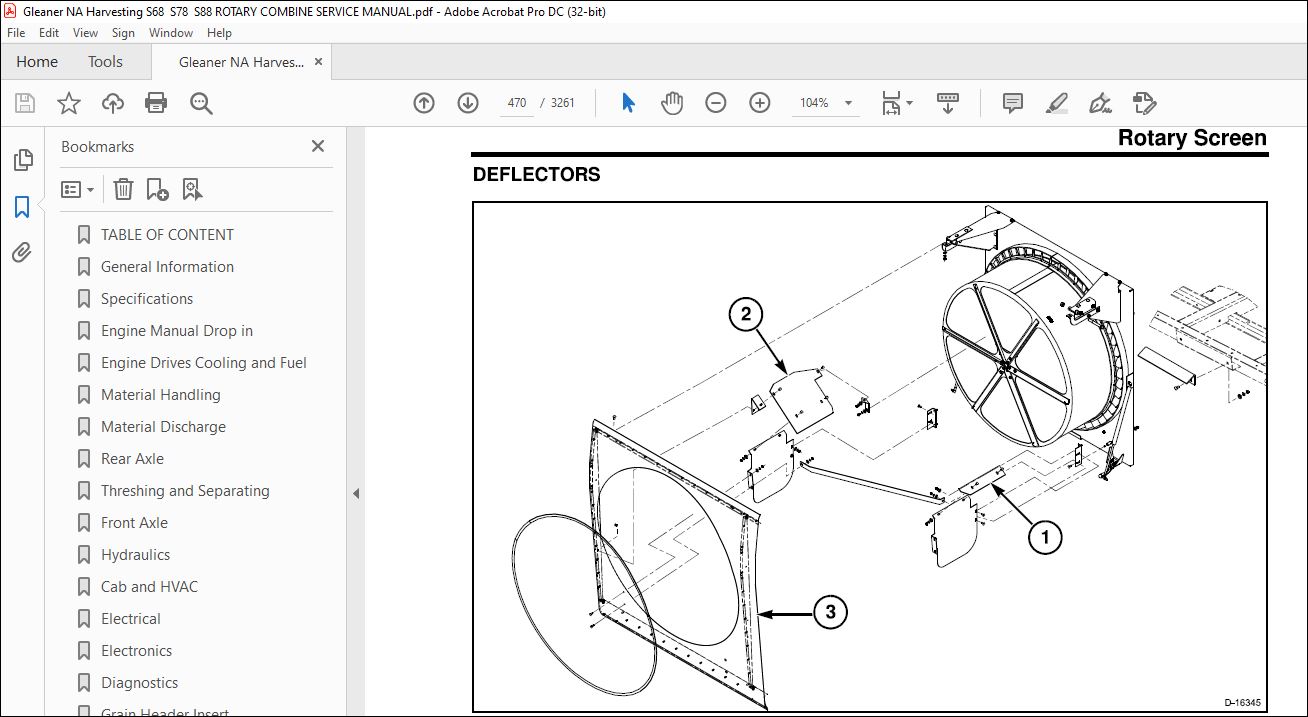This screenshot has width=1308, height=717.
Task: Collapse the navigation pane with the arrow
Action: click(x=355, y=493)
